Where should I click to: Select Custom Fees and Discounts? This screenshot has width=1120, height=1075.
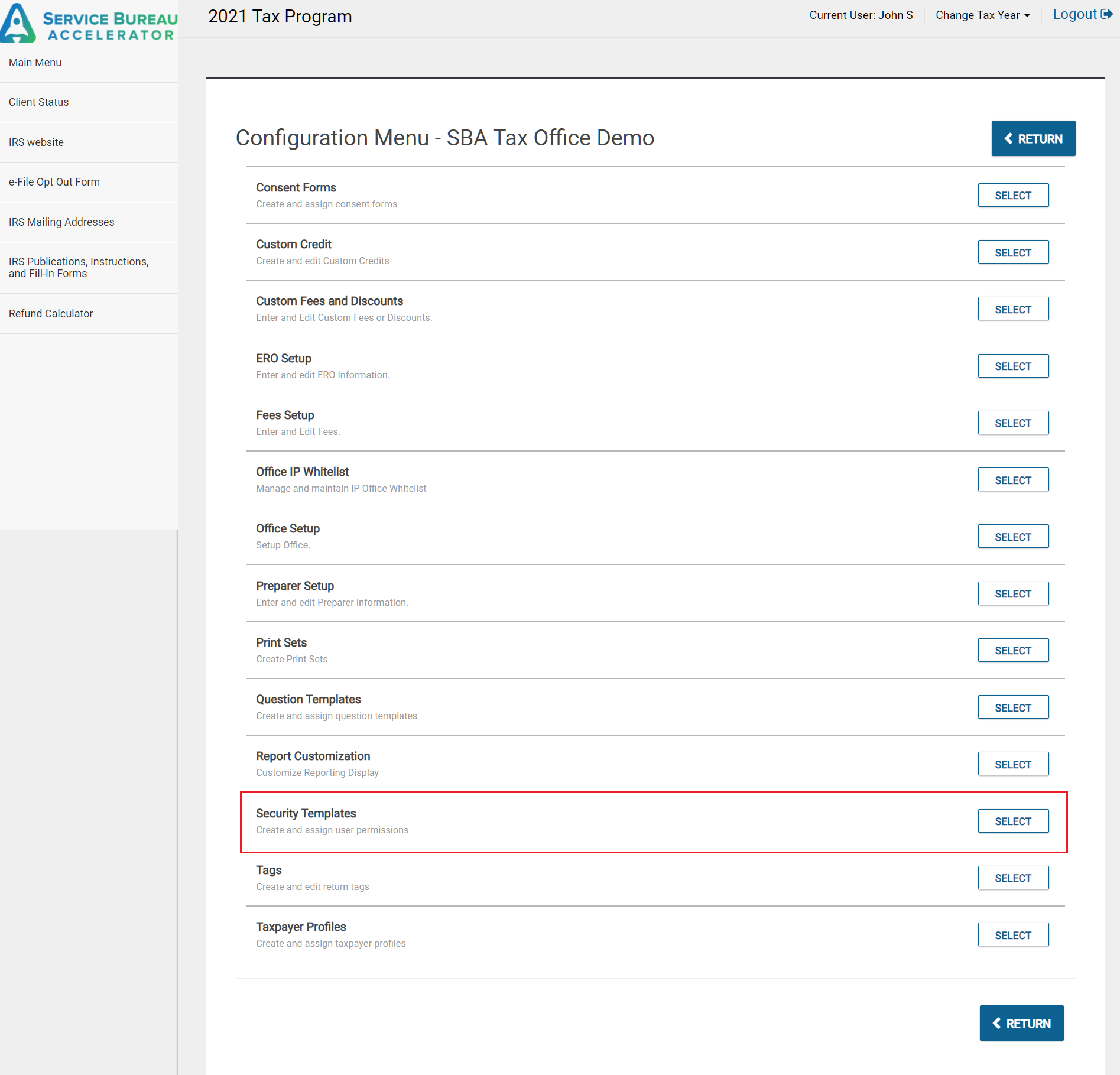[1012, 310]
